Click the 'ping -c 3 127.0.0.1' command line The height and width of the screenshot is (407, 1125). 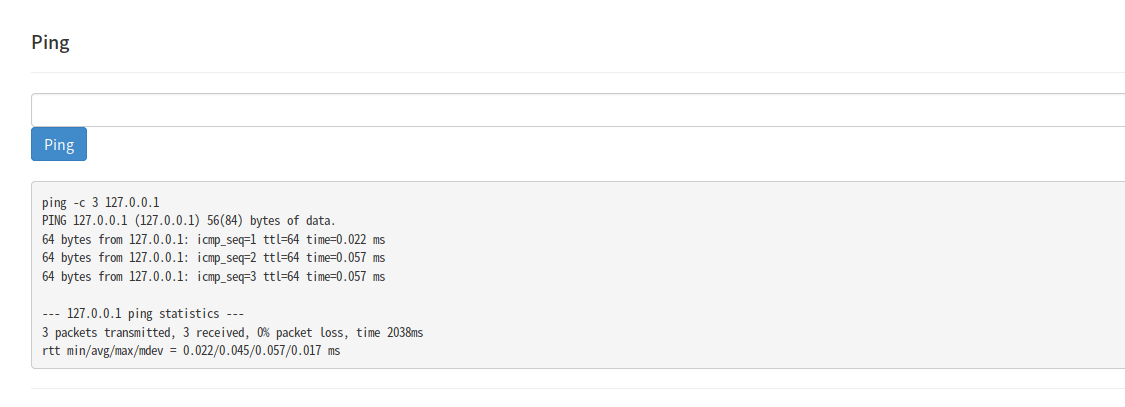[101, 202]
